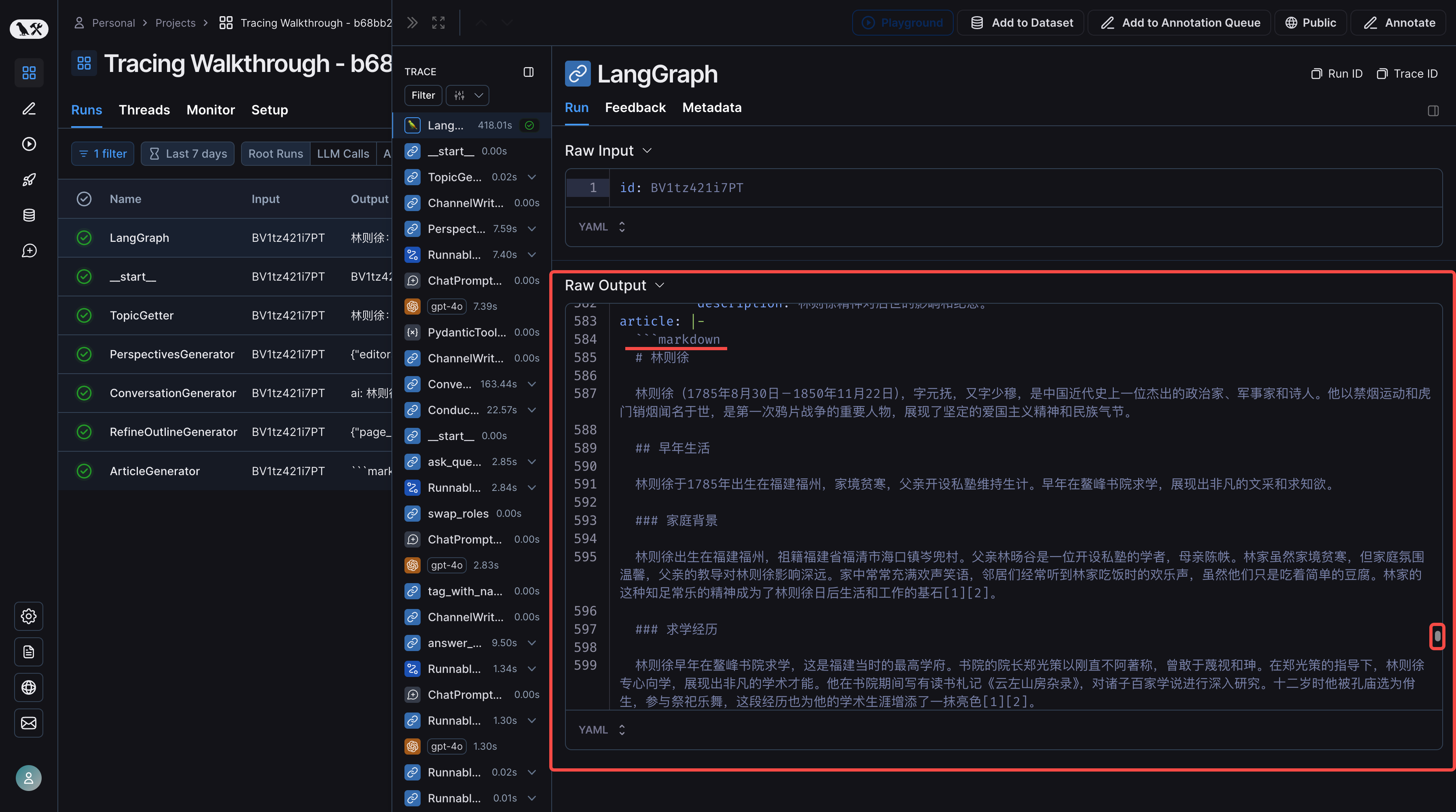Switch to the Threads tab
The image size is (1456, 812).
pyautogui.click(x=144, y=110)
